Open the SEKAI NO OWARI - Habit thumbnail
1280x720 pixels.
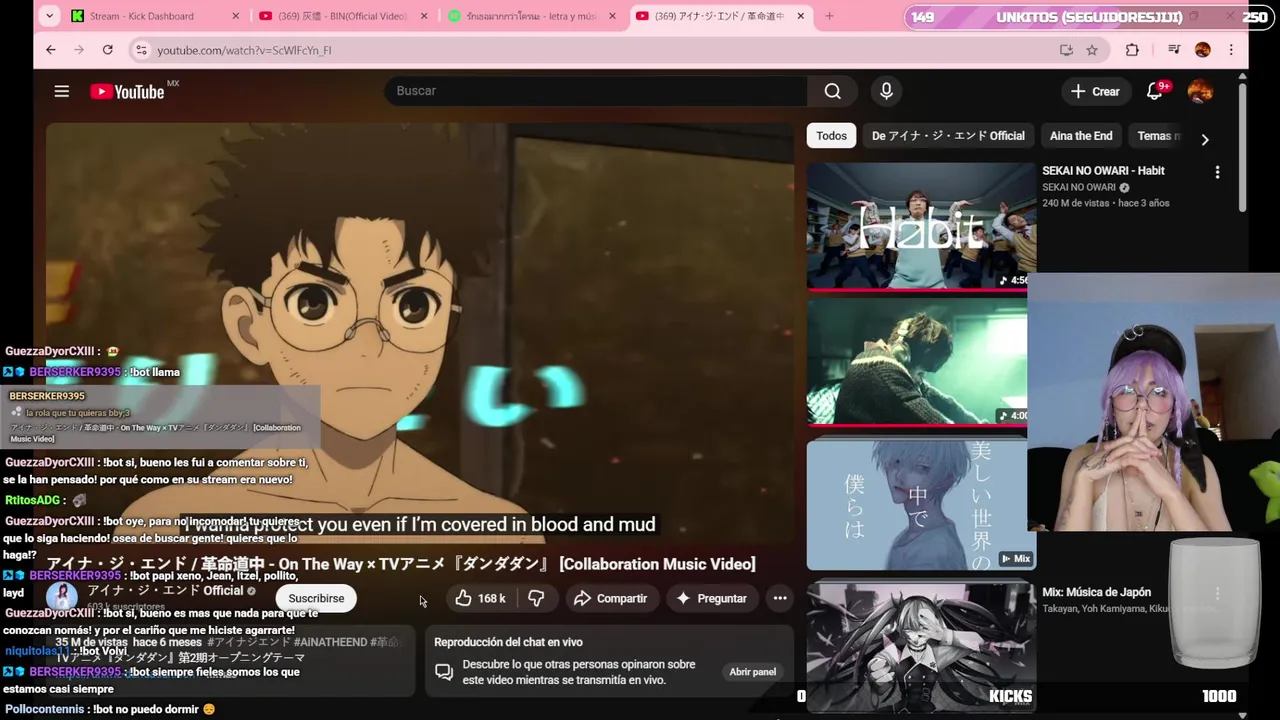click(921, 226)
